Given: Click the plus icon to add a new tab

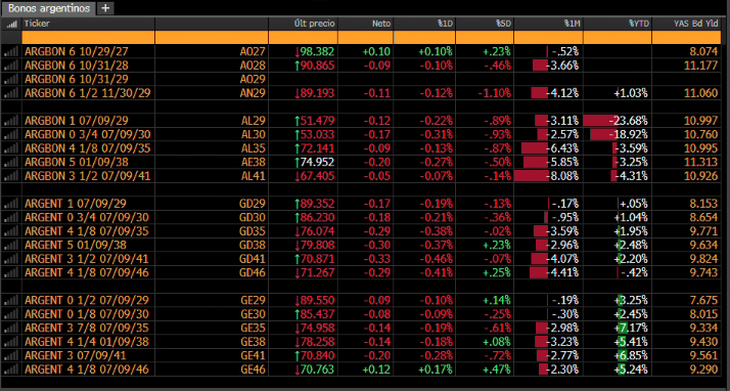Looking at the screenshot, I should tap(106, 8).
